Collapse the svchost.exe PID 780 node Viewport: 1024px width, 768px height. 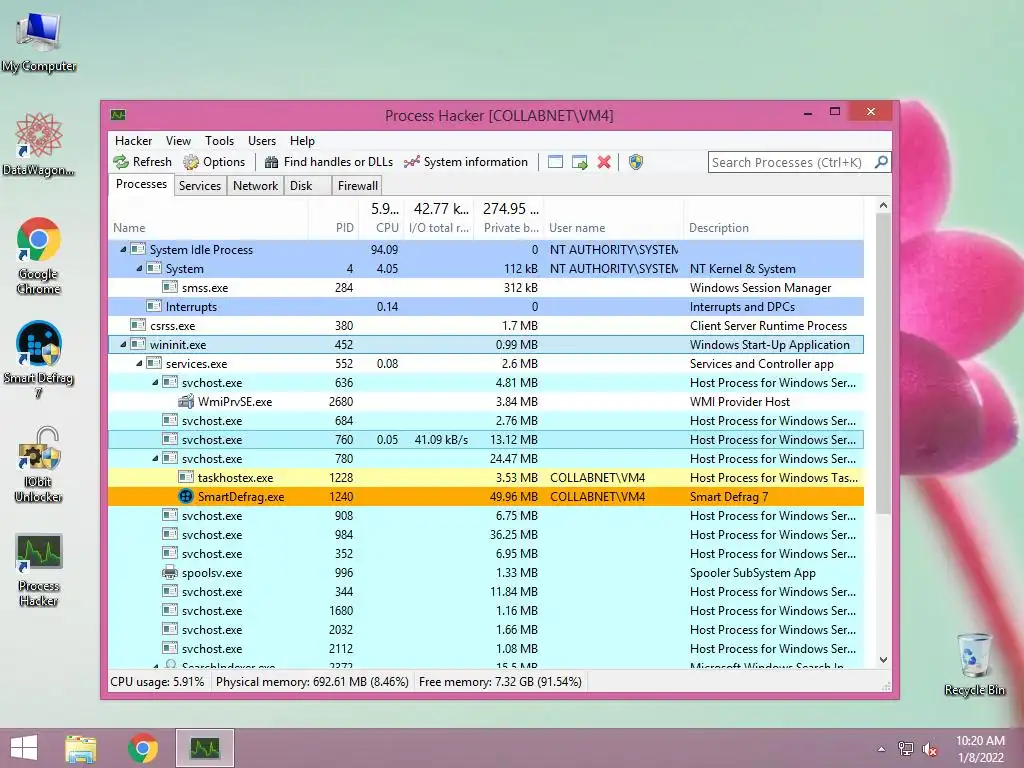[x=155, y=458]
